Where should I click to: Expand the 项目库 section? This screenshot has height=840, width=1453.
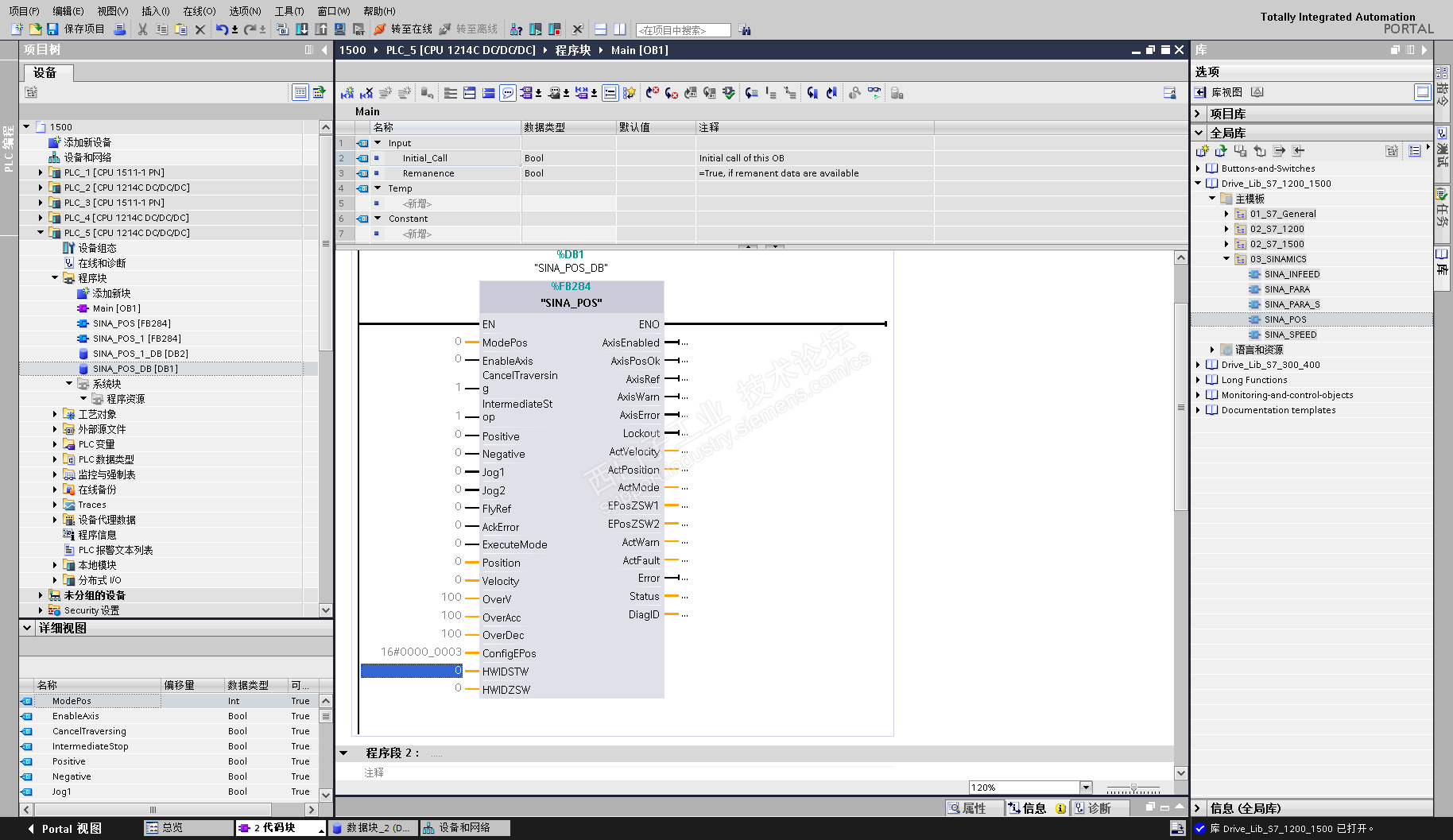click(x=1197, y=114)
